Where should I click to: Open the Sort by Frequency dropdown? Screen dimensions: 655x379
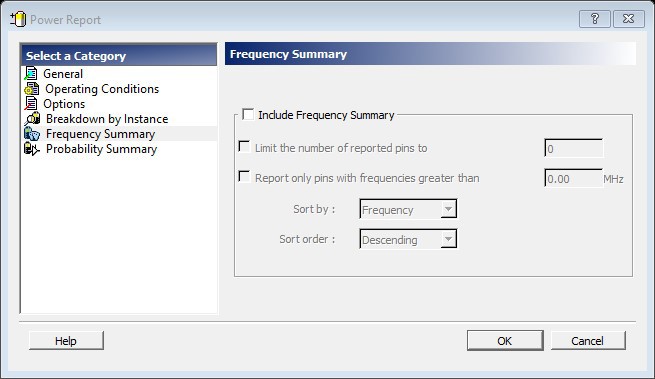408,209
